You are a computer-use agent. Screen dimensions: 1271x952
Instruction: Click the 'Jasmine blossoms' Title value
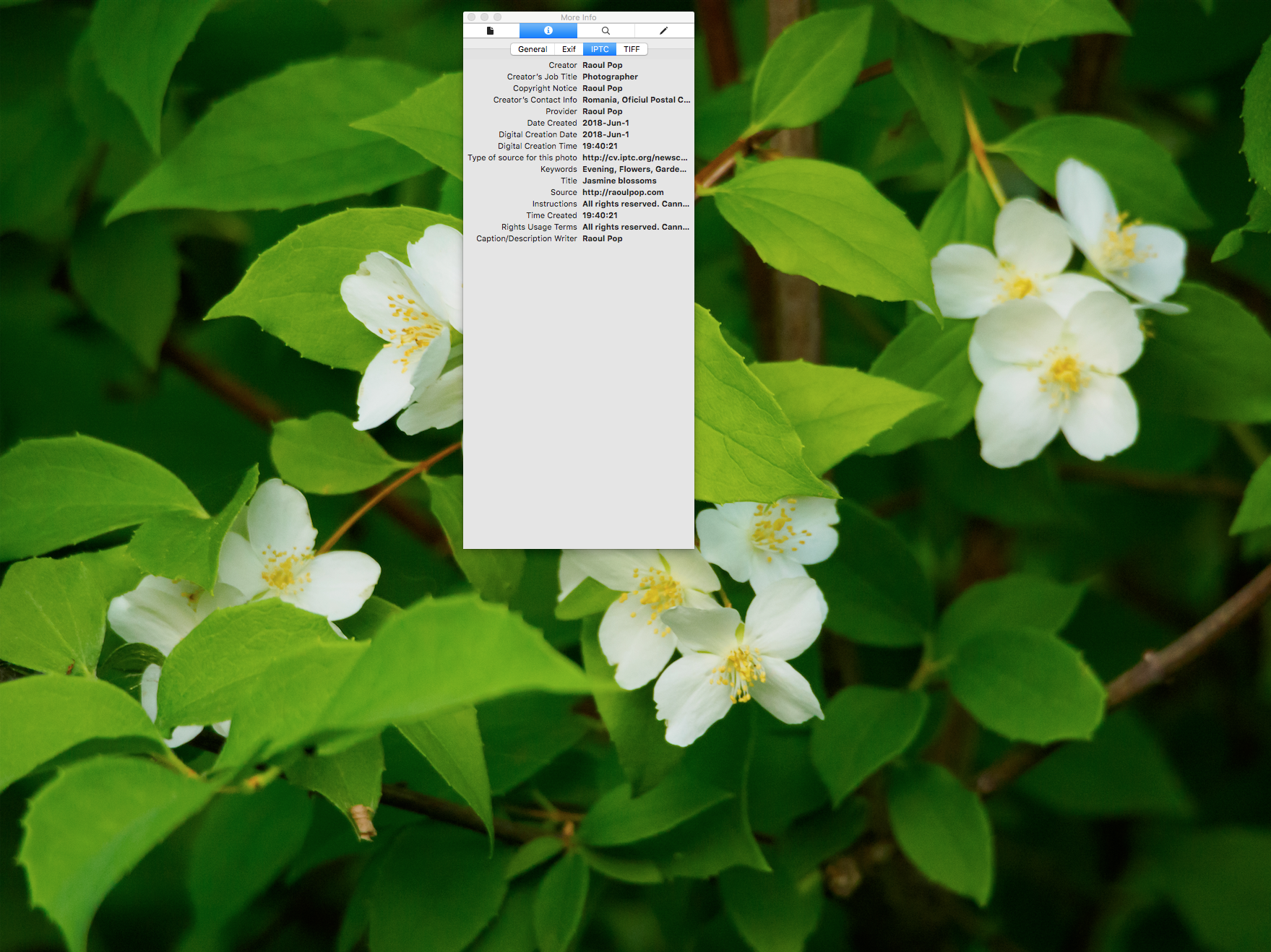click(619, 181)
